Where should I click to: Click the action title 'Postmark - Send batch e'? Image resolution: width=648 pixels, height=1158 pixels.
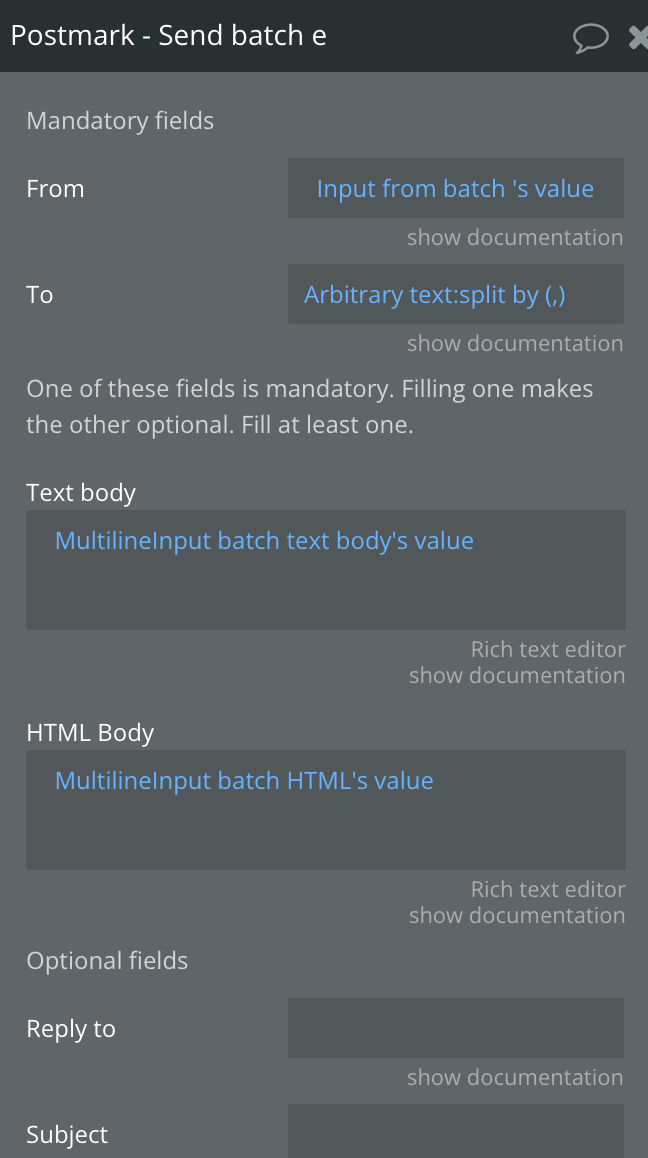click(x=168, y=35)
